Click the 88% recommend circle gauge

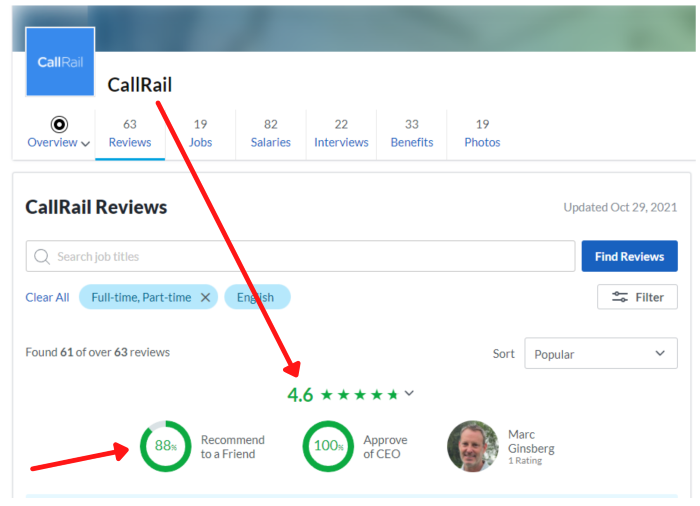pos(166,446)
